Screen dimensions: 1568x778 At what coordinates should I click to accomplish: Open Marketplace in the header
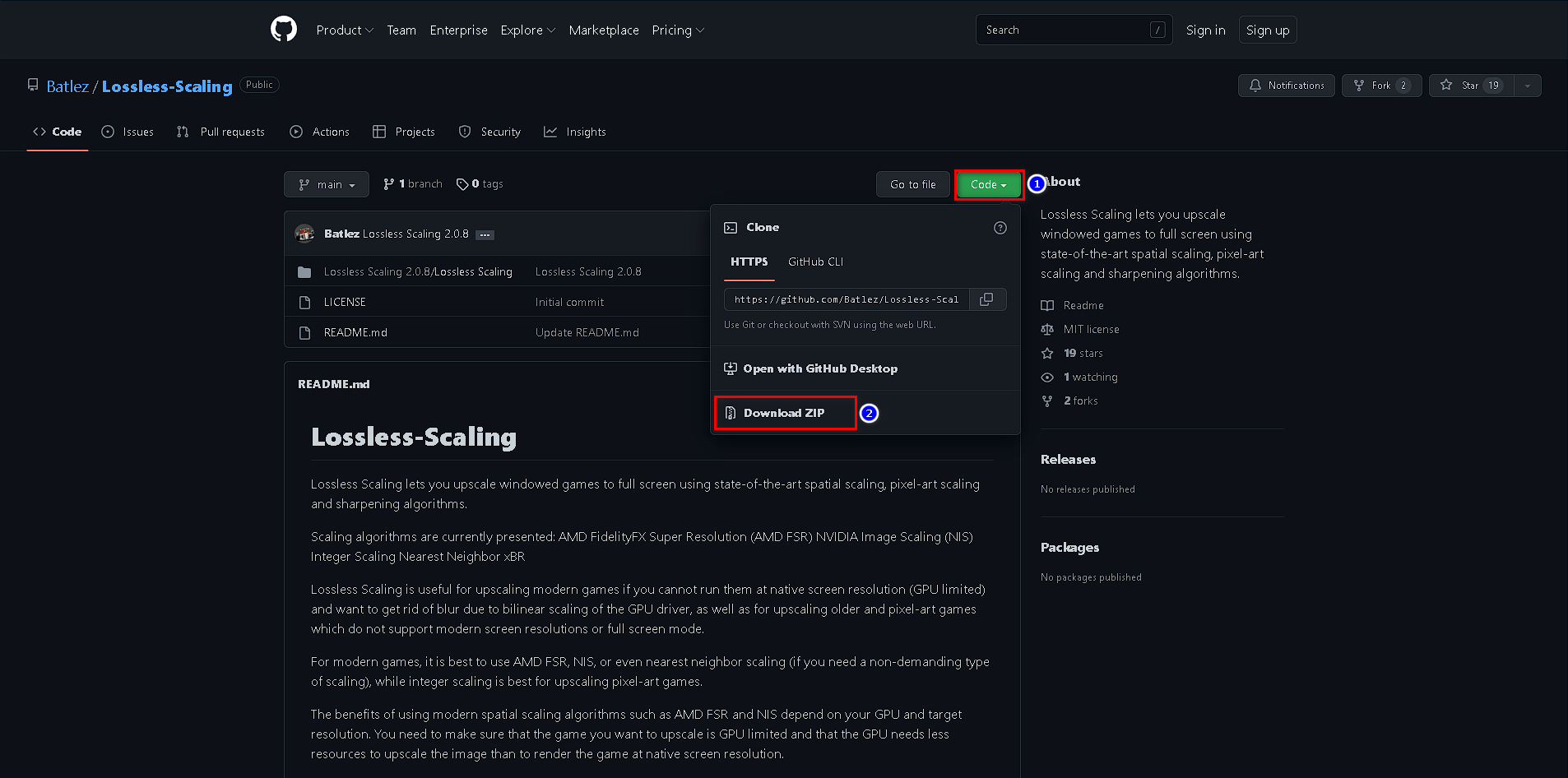(604, 30)
